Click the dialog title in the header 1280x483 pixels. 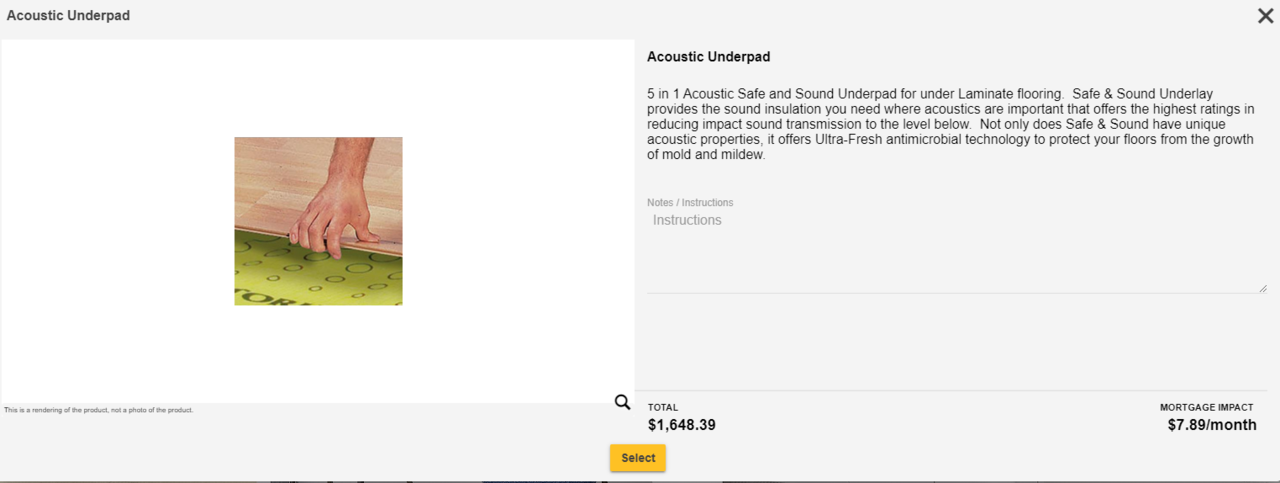[68, 16]
